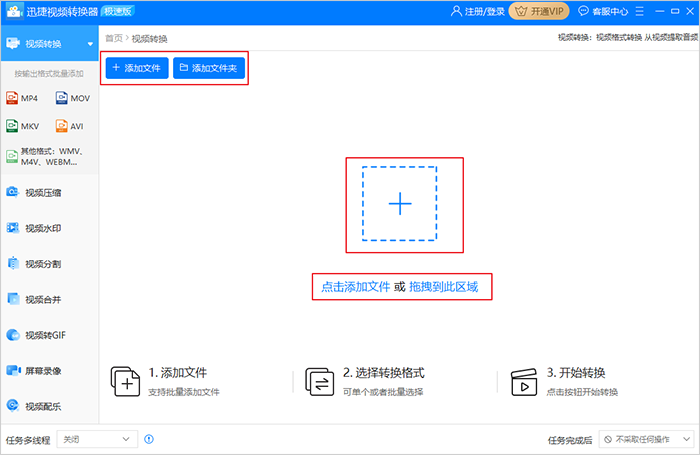Click the 视频转换 camera icon

click(13, 43)
